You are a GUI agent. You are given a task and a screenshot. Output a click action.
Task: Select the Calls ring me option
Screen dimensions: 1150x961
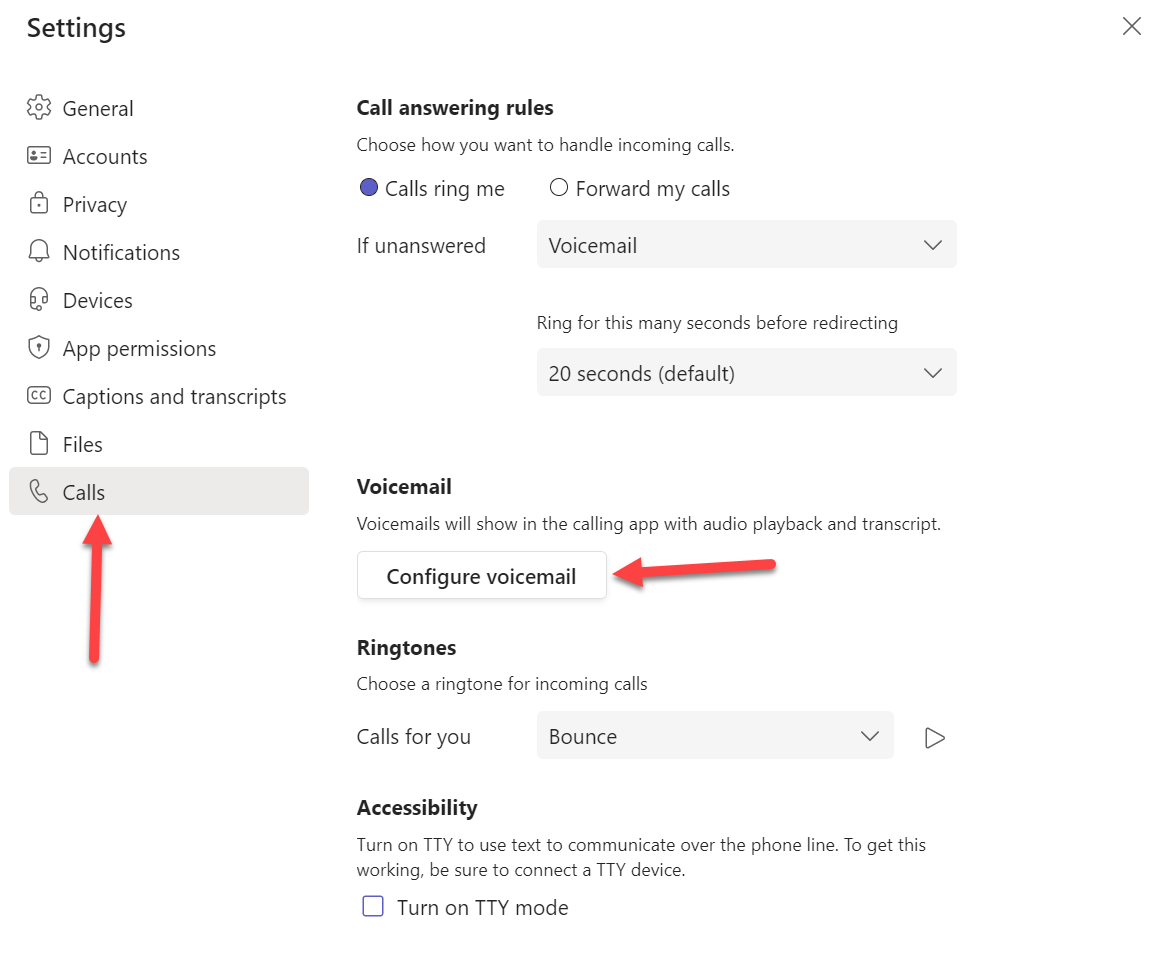point(369,188)
